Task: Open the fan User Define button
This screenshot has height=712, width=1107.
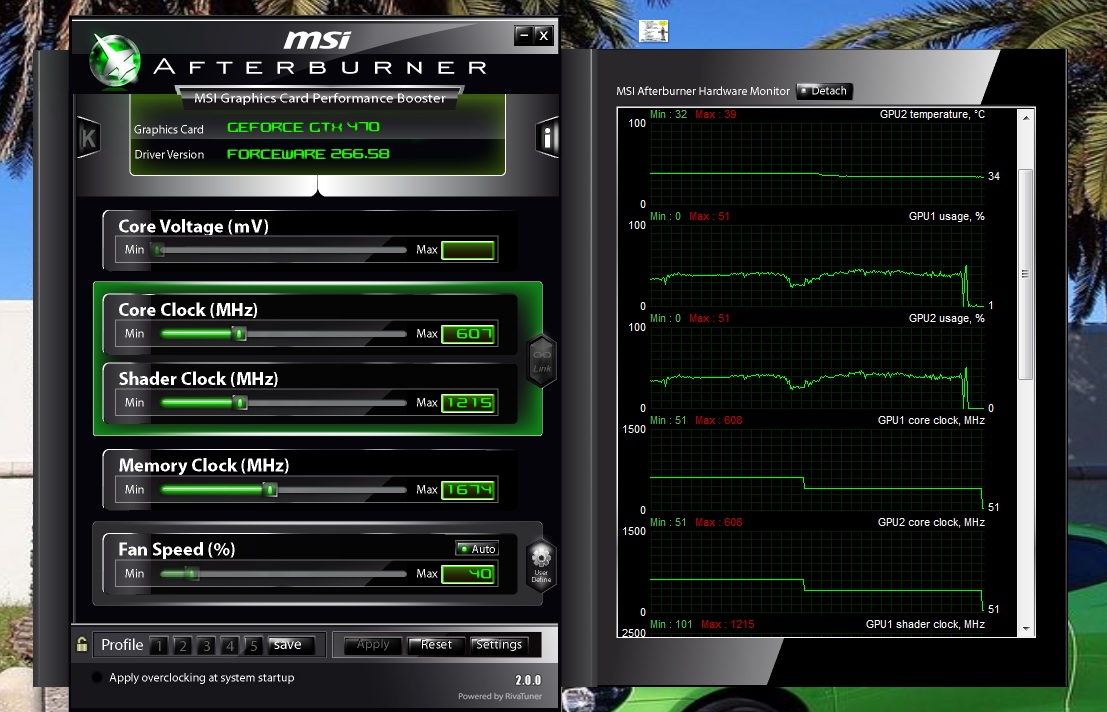Action: point(541,565)
